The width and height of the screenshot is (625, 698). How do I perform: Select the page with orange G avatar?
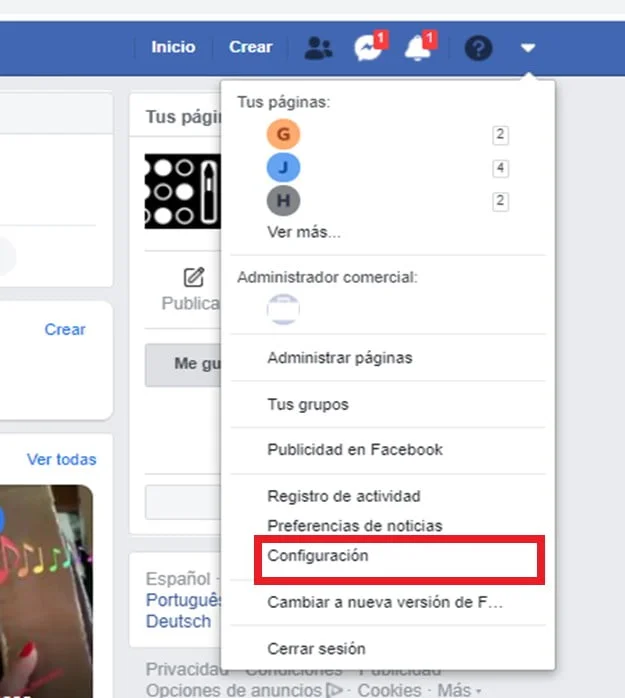coord(283,134)
